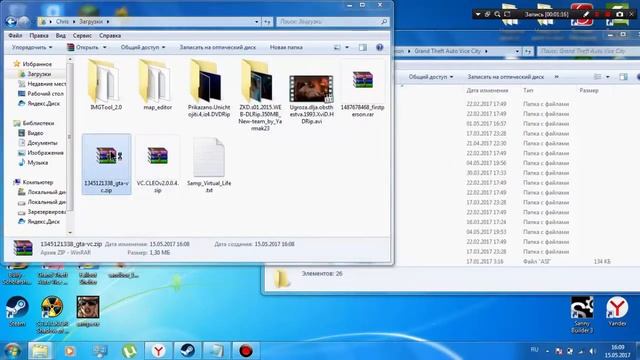Select Изображения library
This screenshot has height=360, width=640.
pos(41,153)
